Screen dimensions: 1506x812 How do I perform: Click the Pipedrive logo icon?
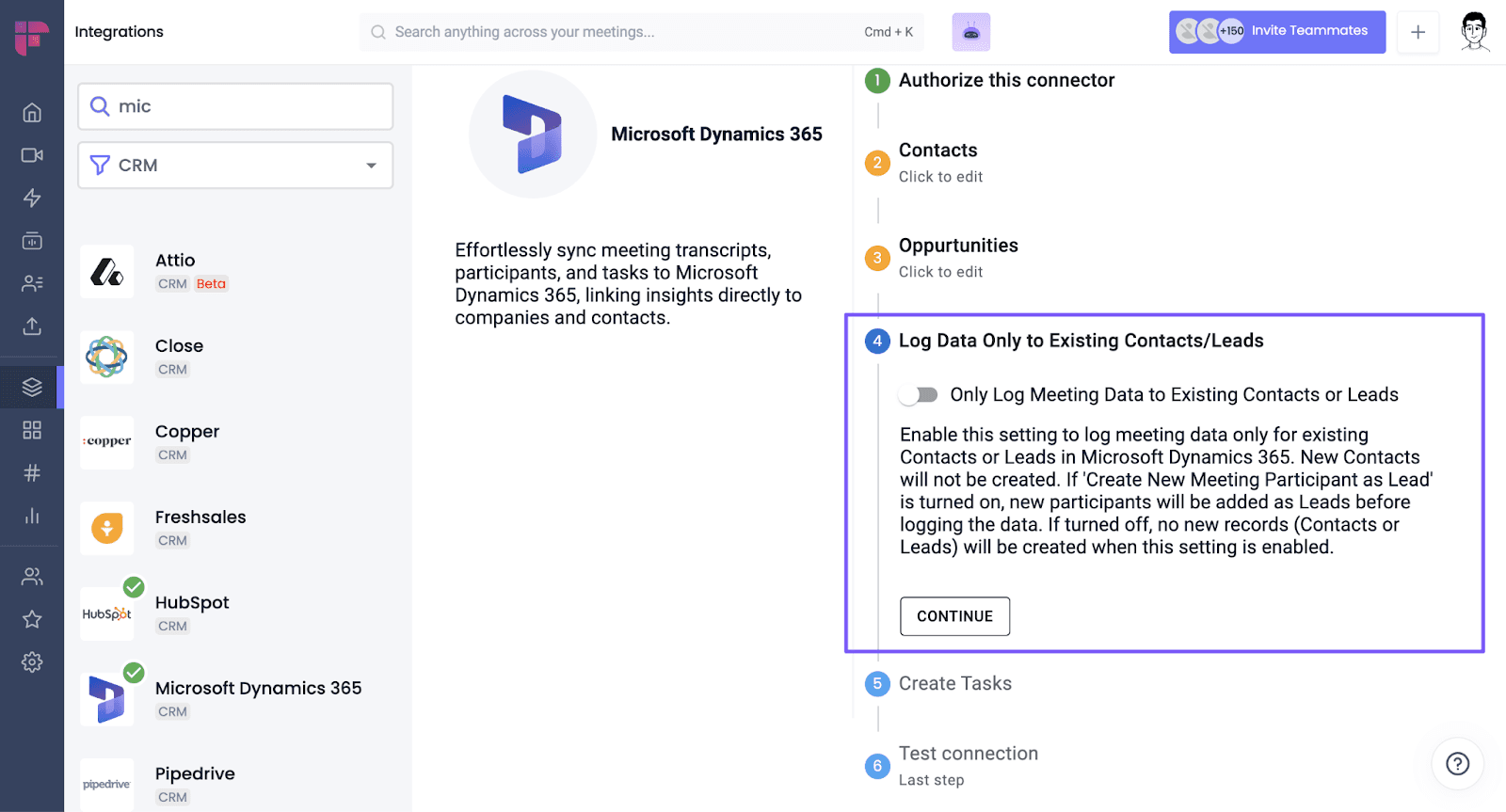click(x=107, y=785)
